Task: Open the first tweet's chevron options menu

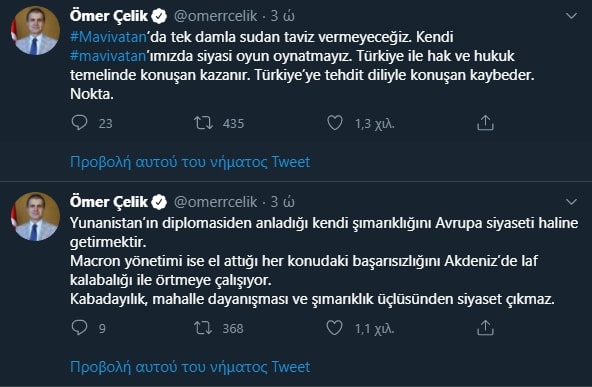Action: pyautogui.click(x=572, y=16)
